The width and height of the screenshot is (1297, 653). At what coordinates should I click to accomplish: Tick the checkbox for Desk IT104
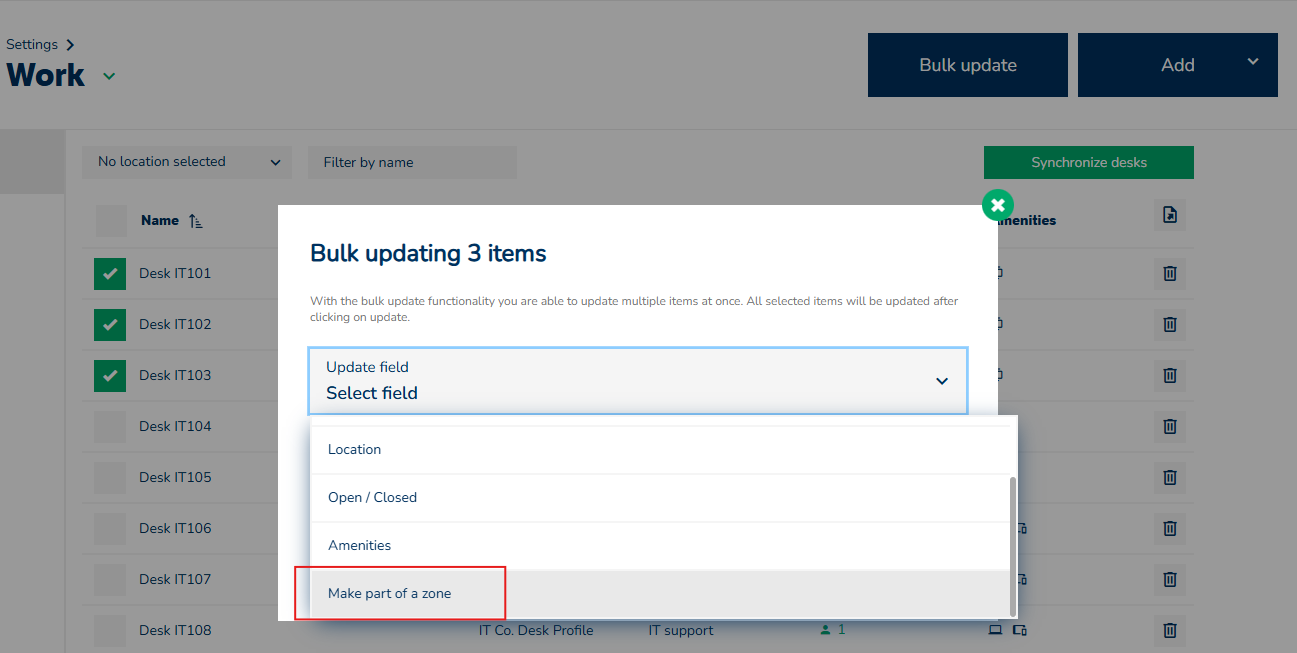110,426
